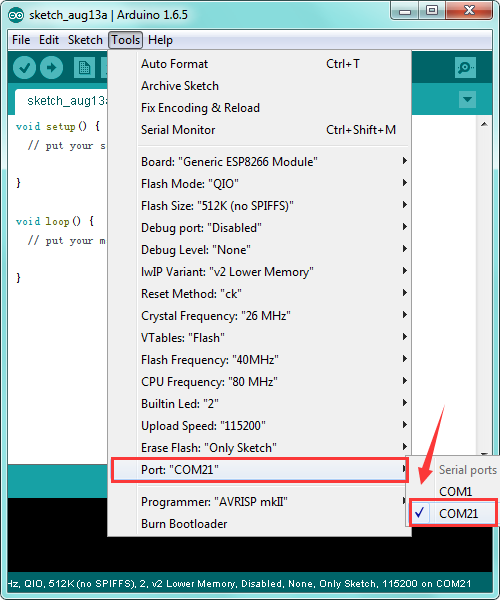The width and height of the screenshot is (500, 600).
Task: Click the void loop() code line
Action: coord(55,221)
